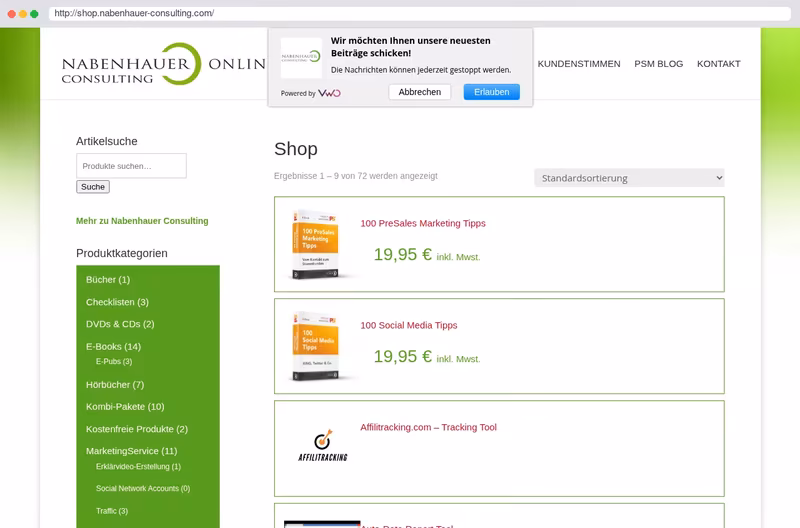Screen dimensions: 800x528
Task: Follow the Mehr zu Nabenhauer Consulting link
Action: (x=142, y=221)
